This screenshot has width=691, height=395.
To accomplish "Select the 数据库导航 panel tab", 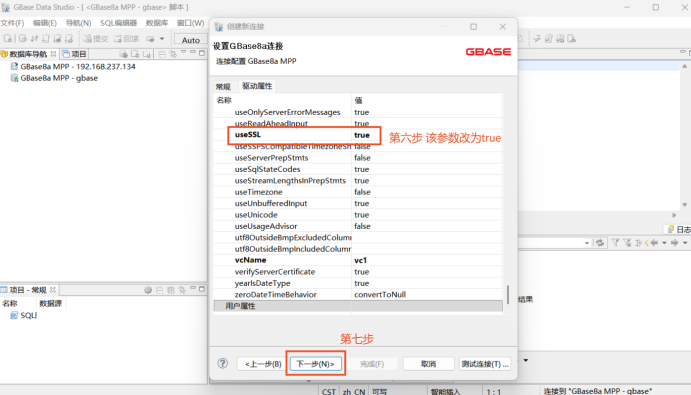I will coord(28,54).
